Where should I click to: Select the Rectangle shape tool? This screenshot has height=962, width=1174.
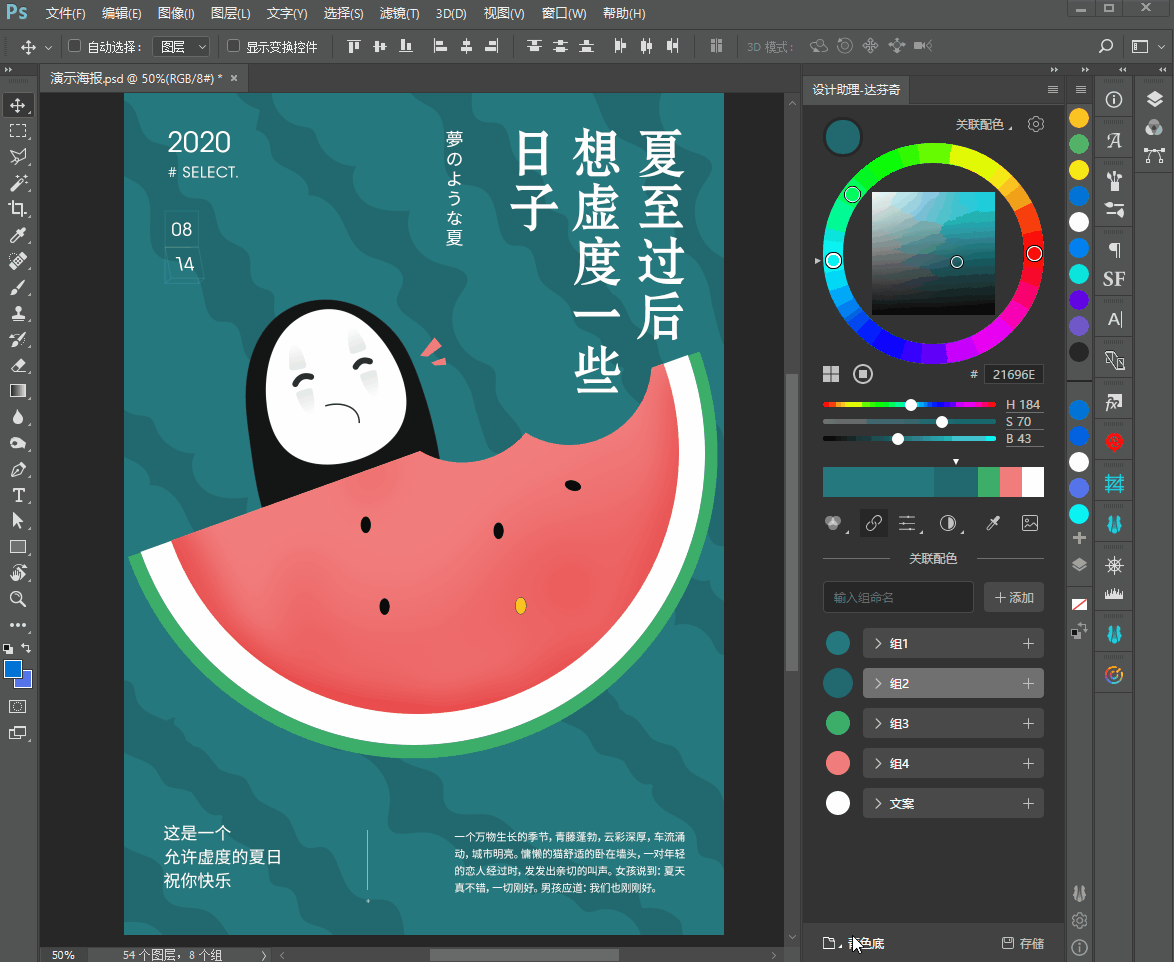coord(18,547)
